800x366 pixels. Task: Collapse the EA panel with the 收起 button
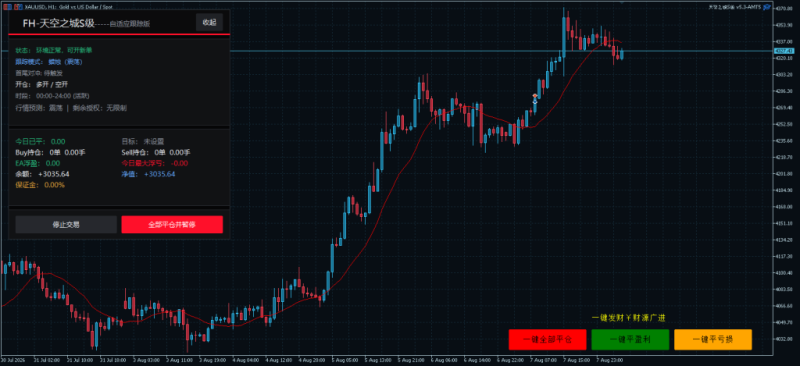(x=209, y=22)
